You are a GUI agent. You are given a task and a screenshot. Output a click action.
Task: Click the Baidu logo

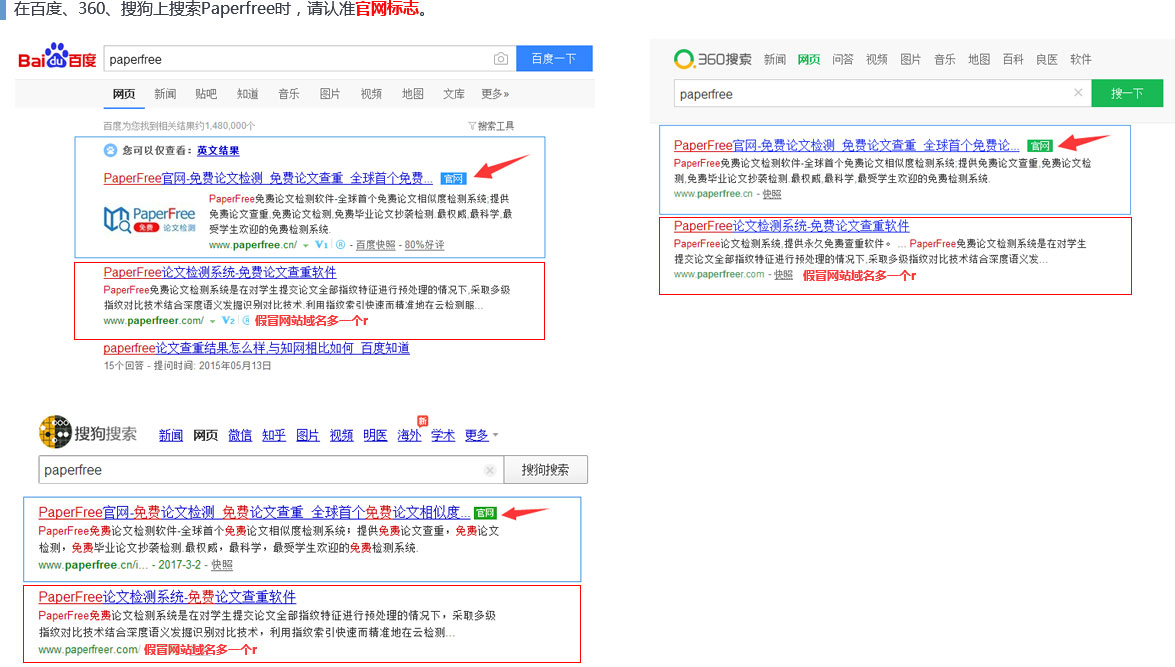[58, 57]
